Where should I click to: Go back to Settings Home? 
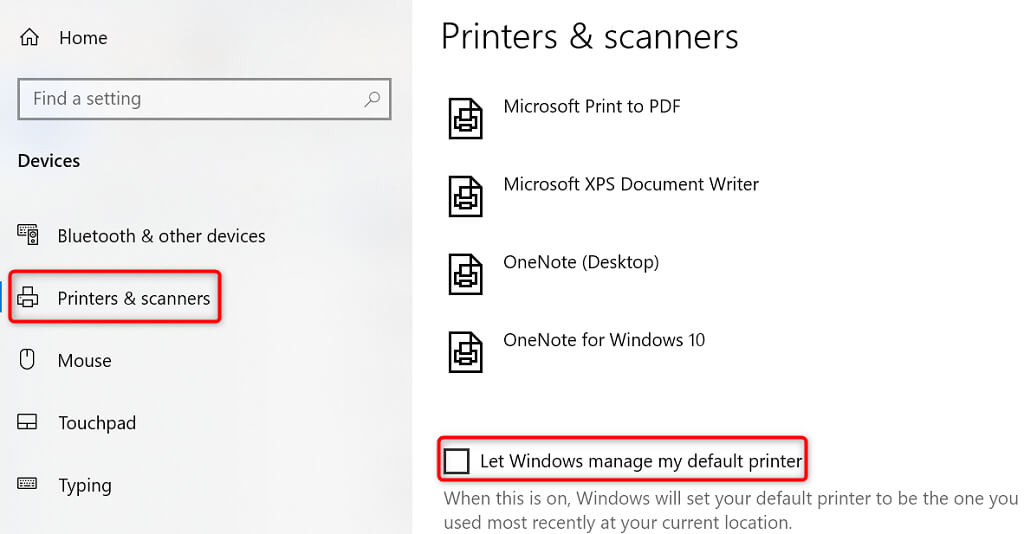[x=82, y=38]
